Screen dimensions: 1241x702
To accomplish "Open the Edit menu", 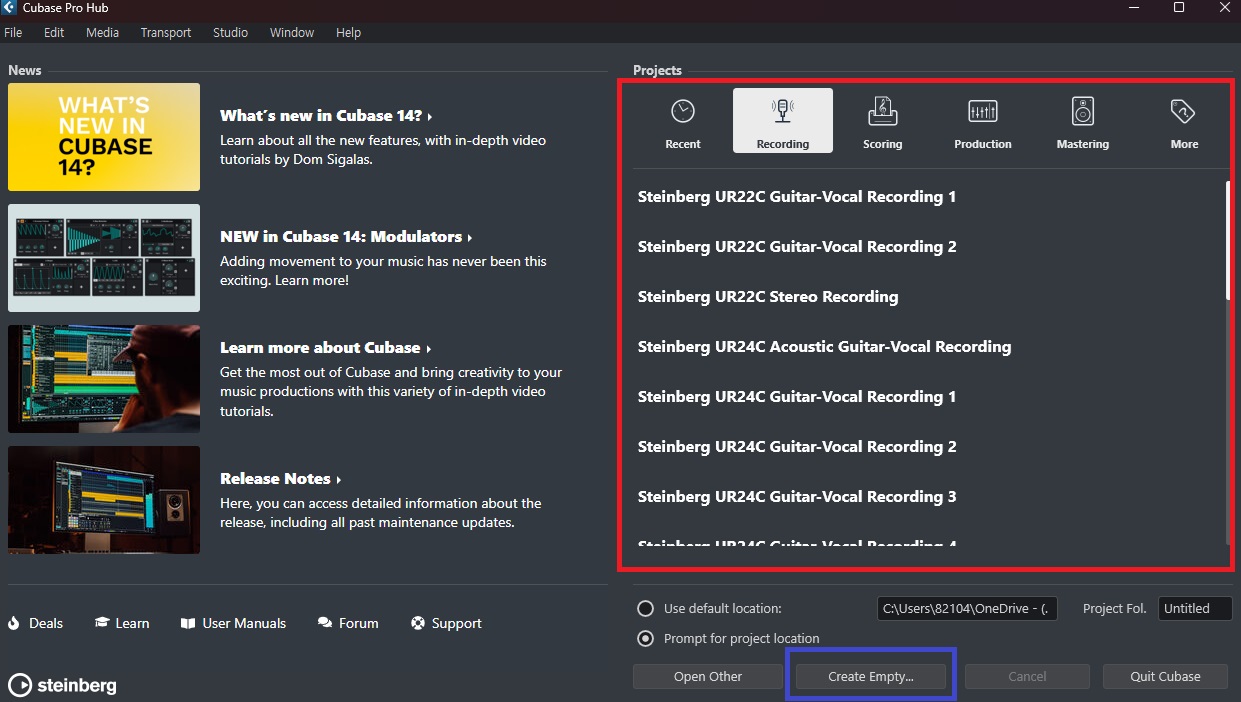I will tap(54, 32).
